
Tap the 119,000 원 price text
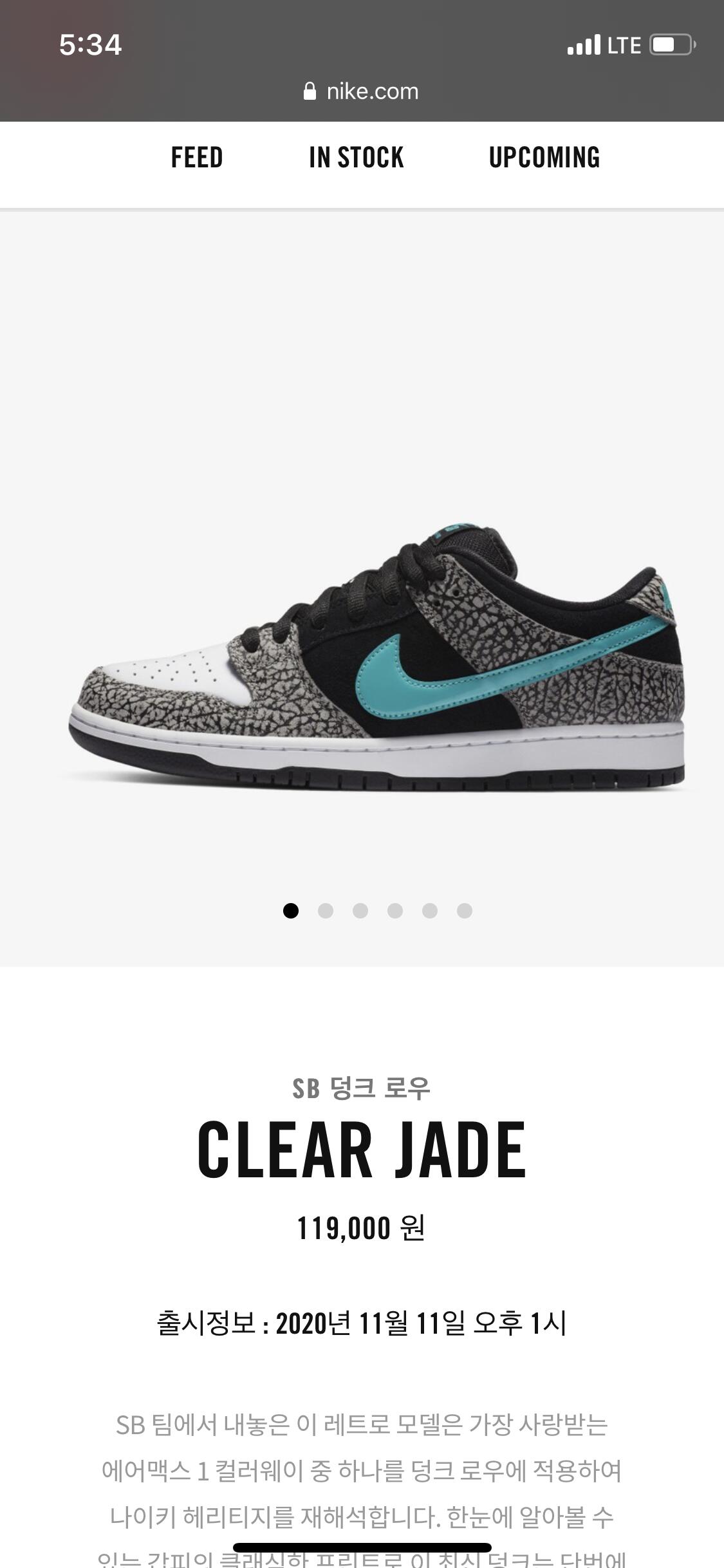(x=361, y=1228)
